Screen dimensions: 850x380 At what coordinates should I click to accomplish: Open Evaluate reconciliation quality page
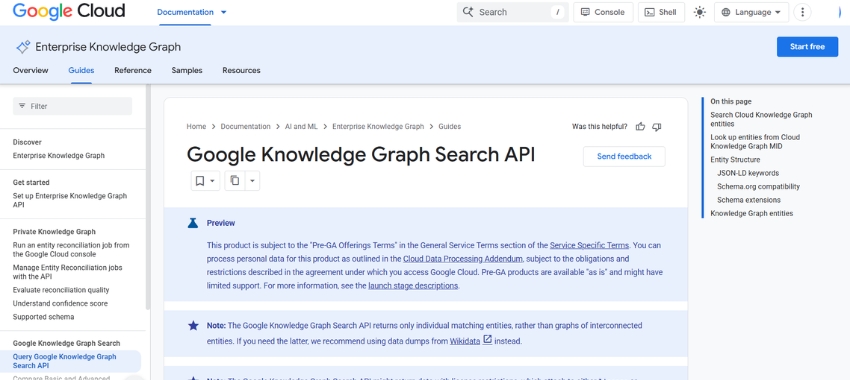pos(61,290)
